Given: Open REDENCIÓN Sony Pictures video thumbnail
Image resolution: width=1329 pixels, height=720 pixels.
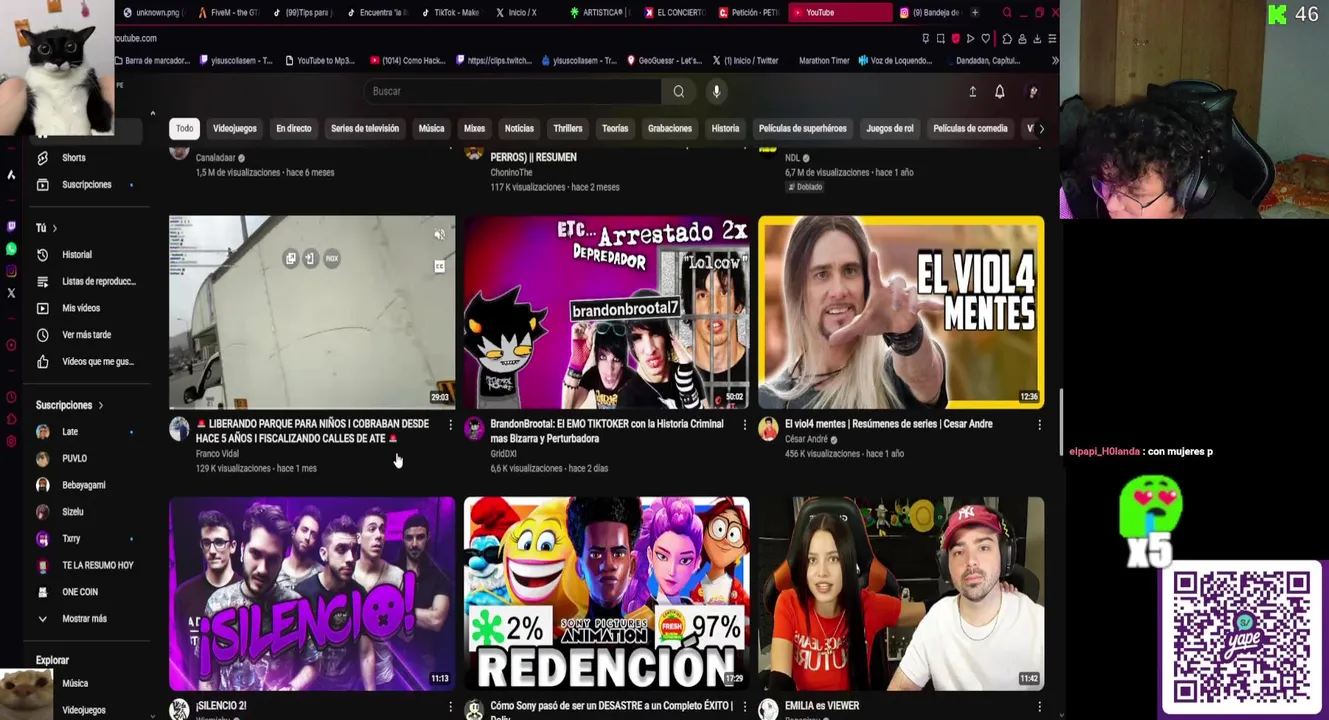Looking at the screenshot, I should pos(606,594).
